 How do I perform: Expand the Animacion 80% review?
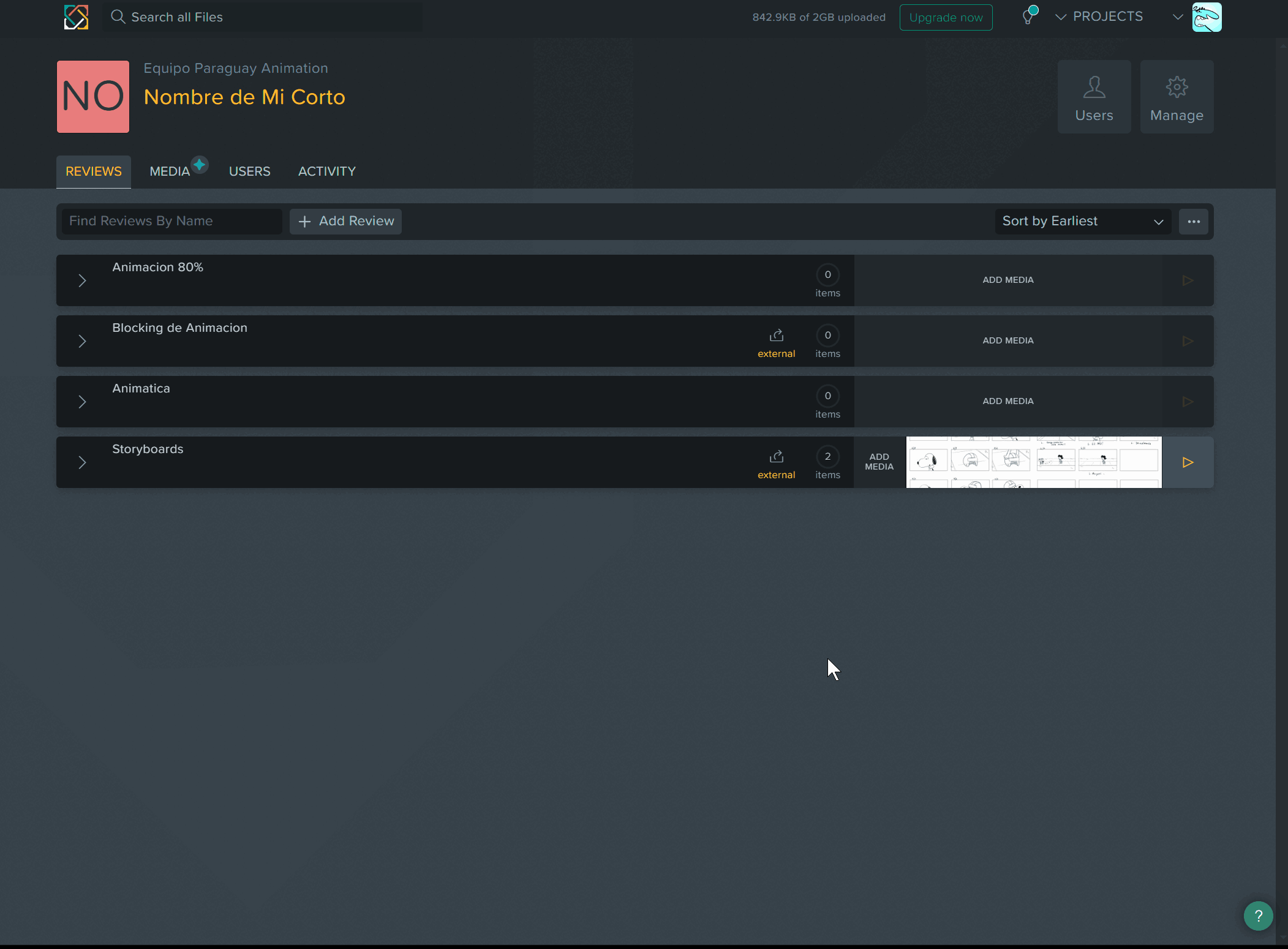point(83,281)
